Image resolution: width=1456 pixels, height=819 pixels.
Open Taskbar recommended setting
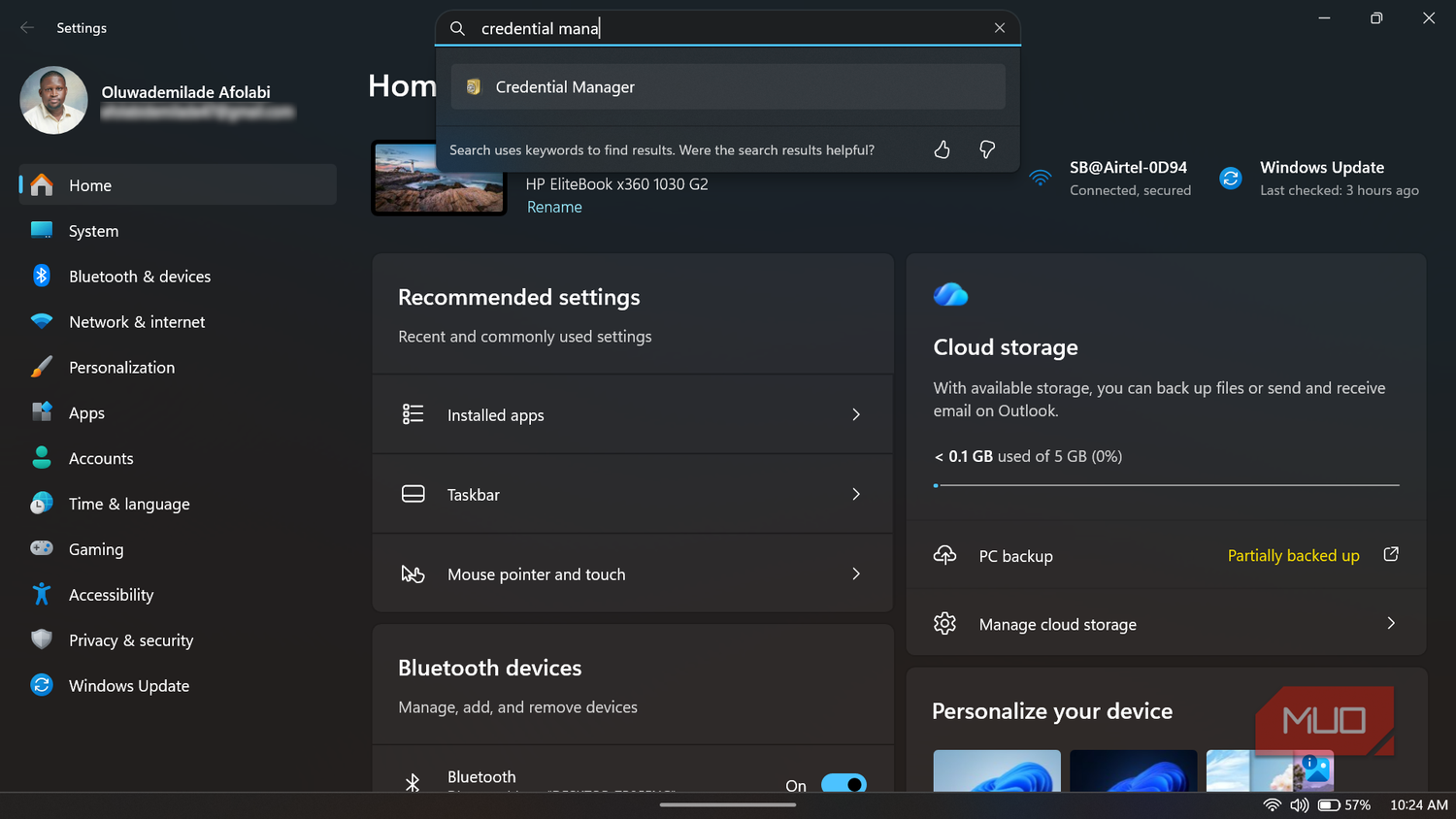click(x=633, y=494)
